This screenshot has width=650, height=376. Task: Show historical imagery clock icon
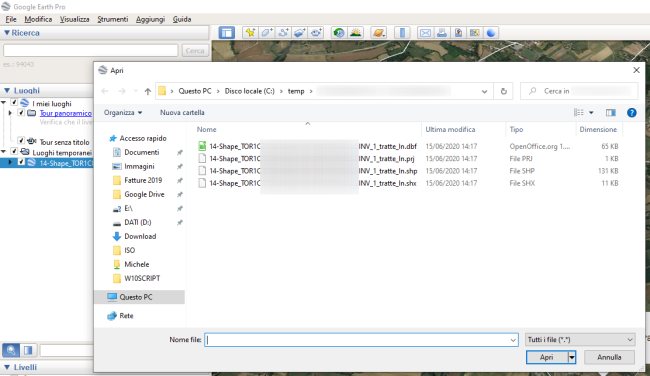pos(339,33)
